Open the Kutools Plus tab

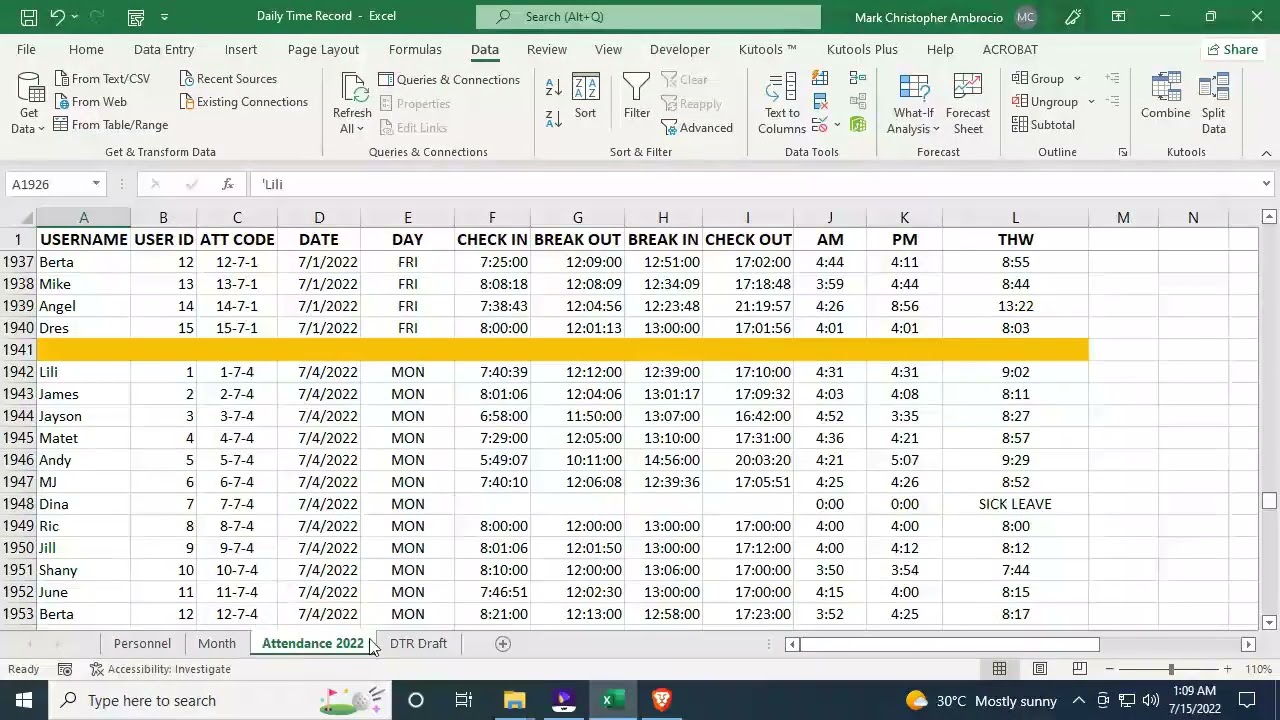tap(862, 49)
